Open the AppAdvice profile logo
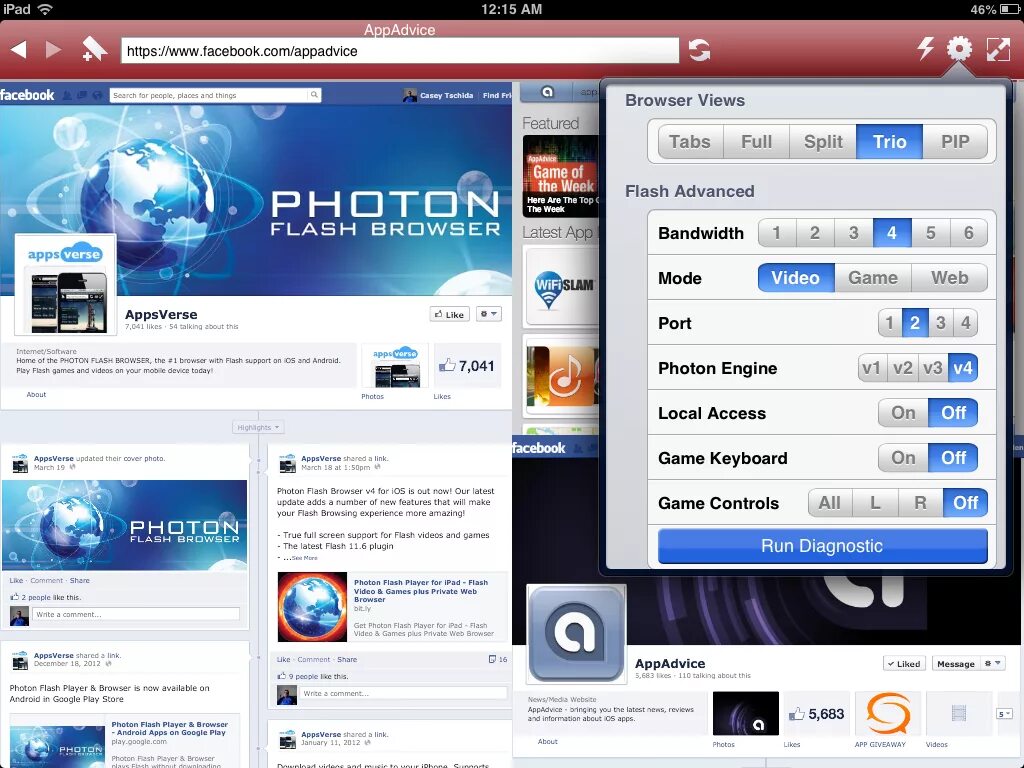 (575, 633)
